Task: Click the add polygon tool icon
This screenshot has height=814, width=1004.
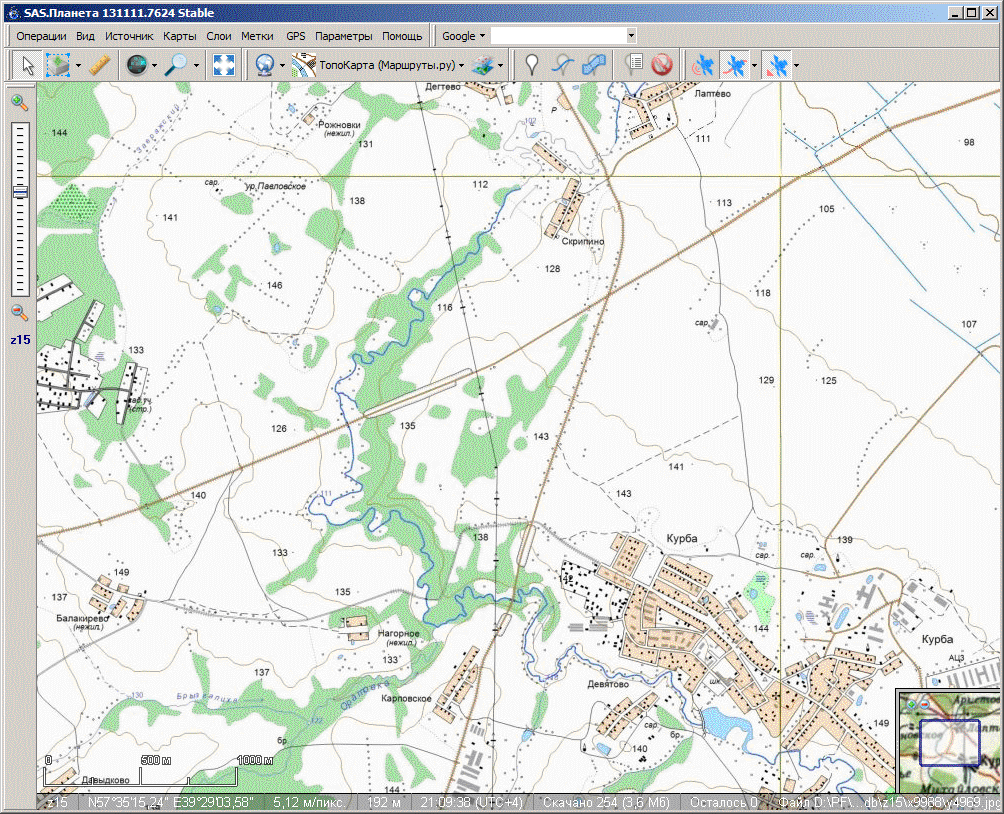Action: click(594, 66)
